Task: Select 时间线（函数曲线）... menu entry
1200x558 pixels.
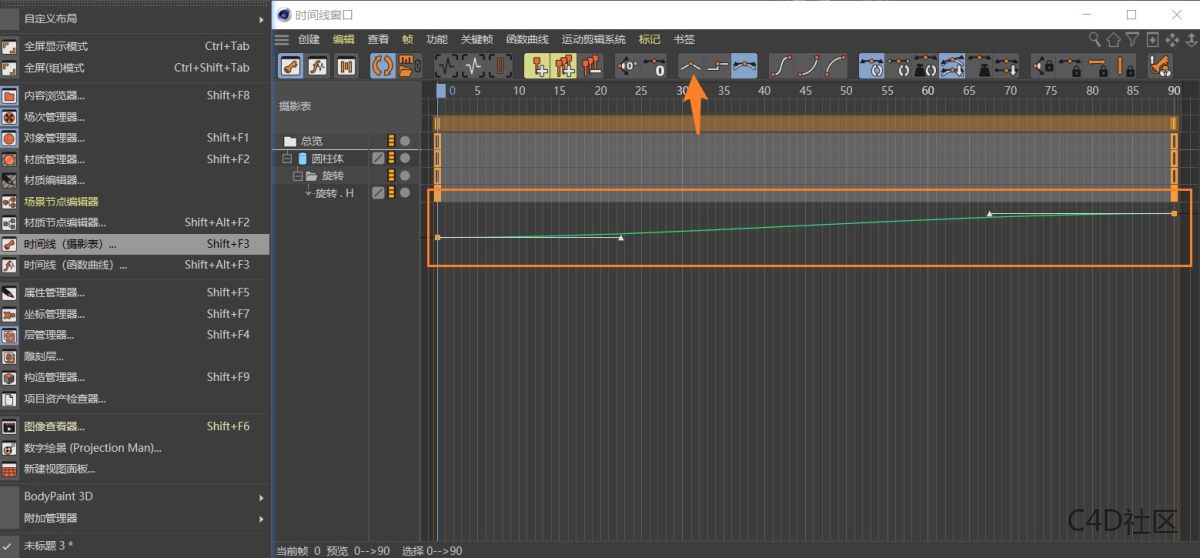Action: tap(76, 265)
